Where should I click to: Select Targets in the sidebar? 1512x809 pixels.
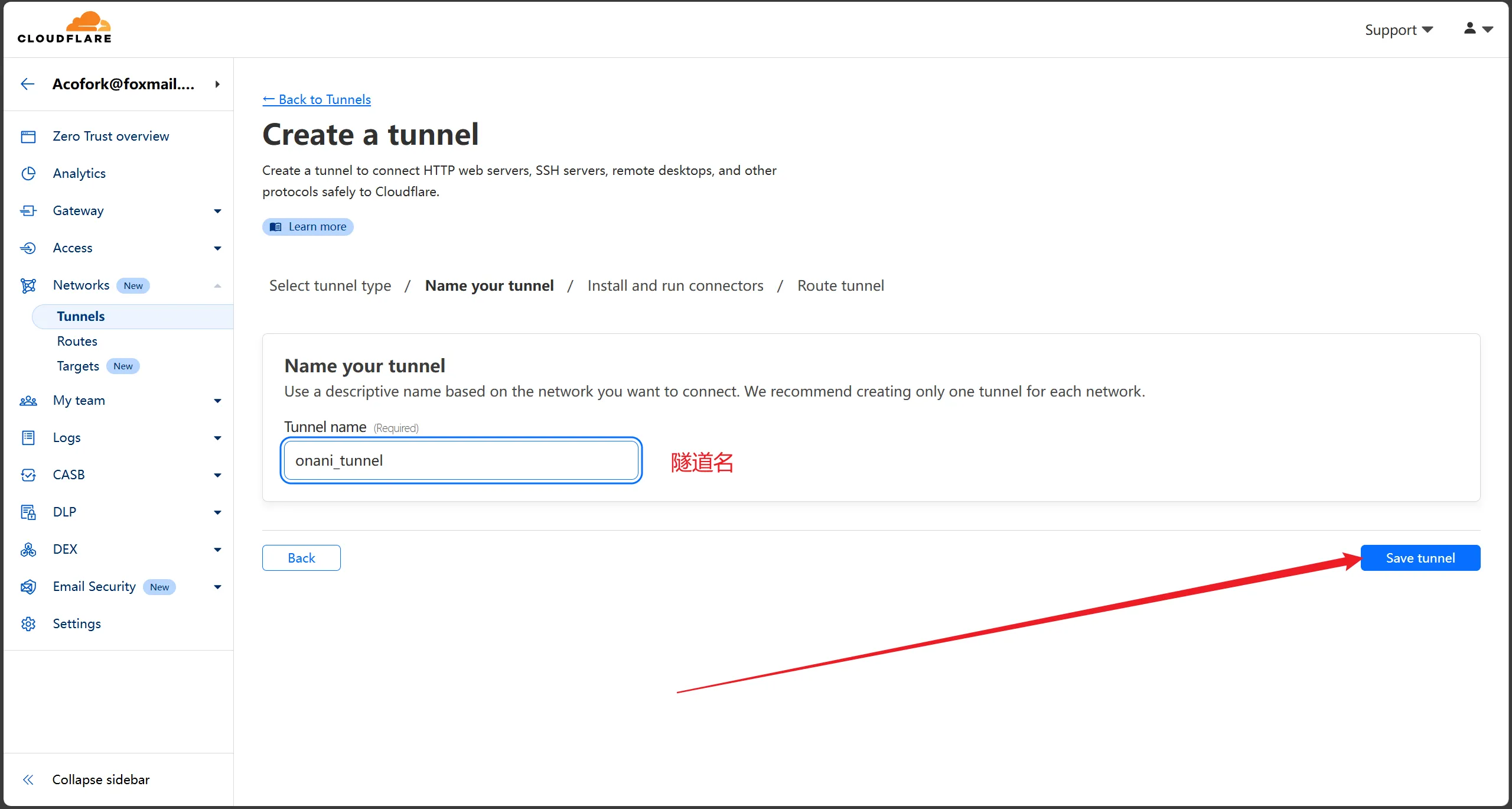pos(78,366)
